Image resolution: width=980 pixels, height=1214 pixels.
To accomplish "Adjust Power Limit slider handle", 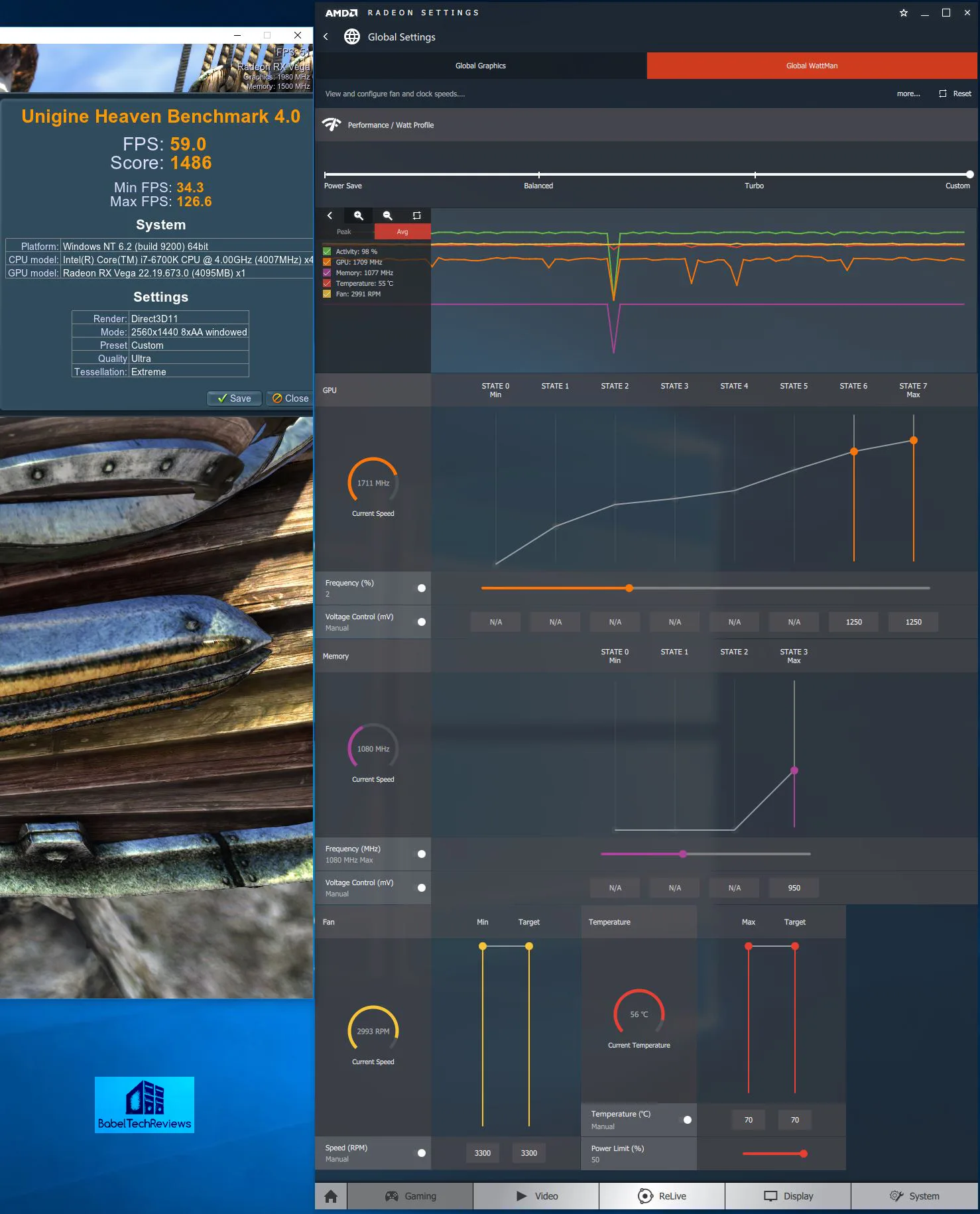I will click(x=804, y=1154).
